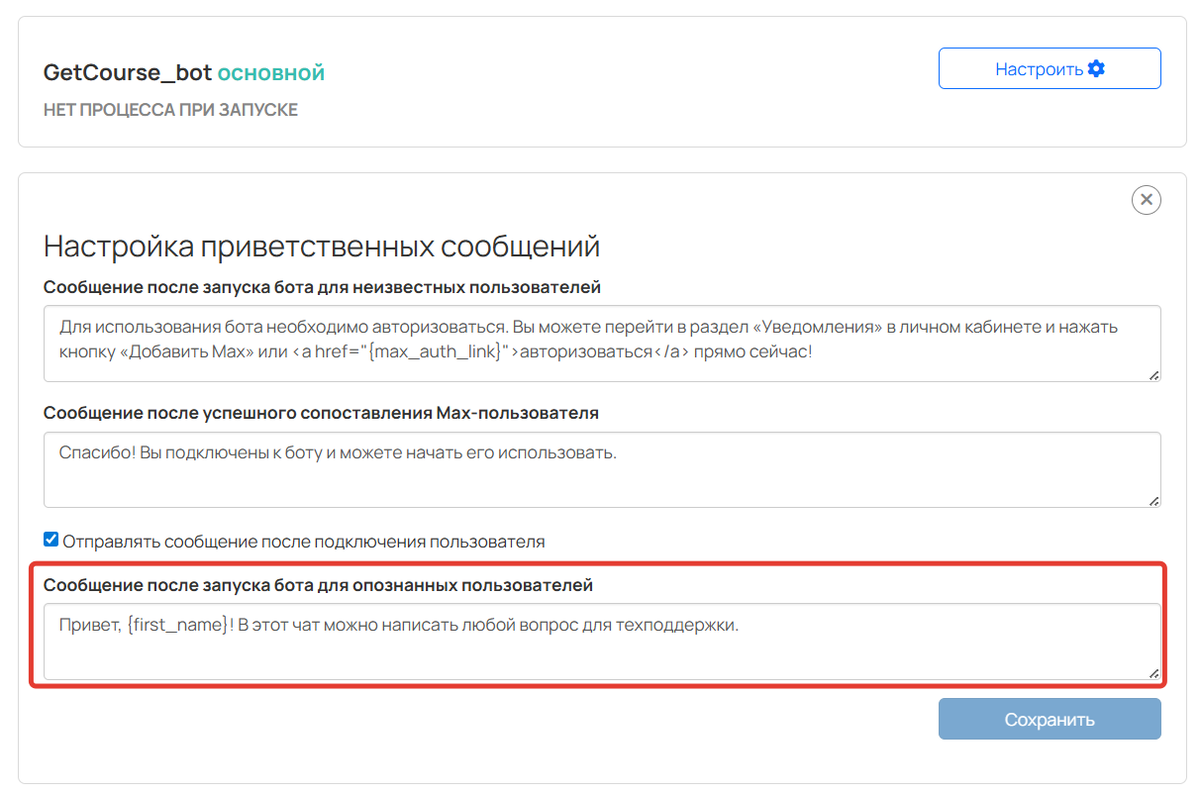Click the gear icon on the Настроить button
This screenshot has height=795, width=1200.
1096,67
